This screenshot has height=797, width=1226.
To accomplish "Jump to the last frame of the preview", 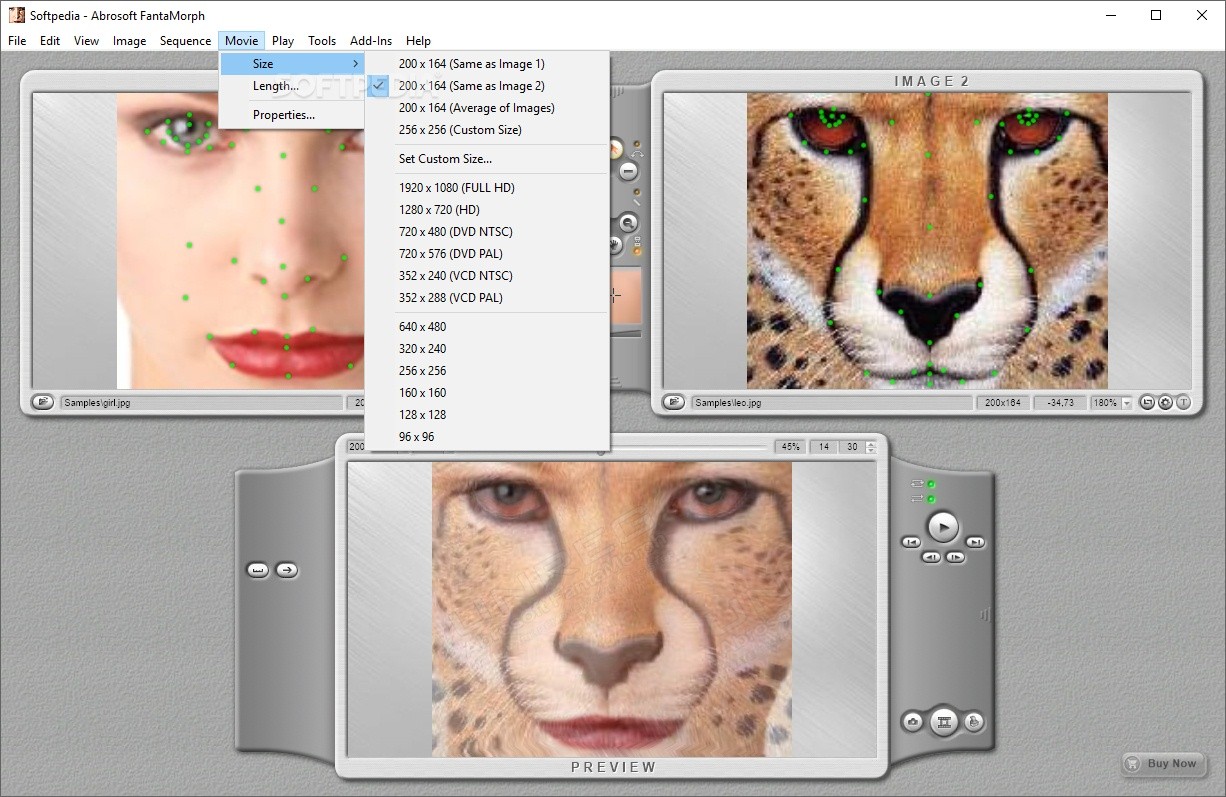I will 976,542.
